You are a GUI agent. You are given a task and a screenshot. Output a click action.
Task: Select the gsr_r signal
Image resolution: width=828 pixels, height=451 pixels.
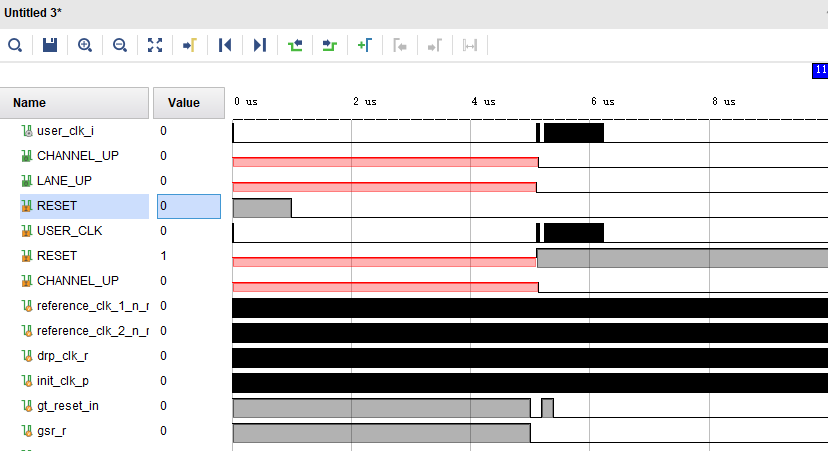[51, 431]
